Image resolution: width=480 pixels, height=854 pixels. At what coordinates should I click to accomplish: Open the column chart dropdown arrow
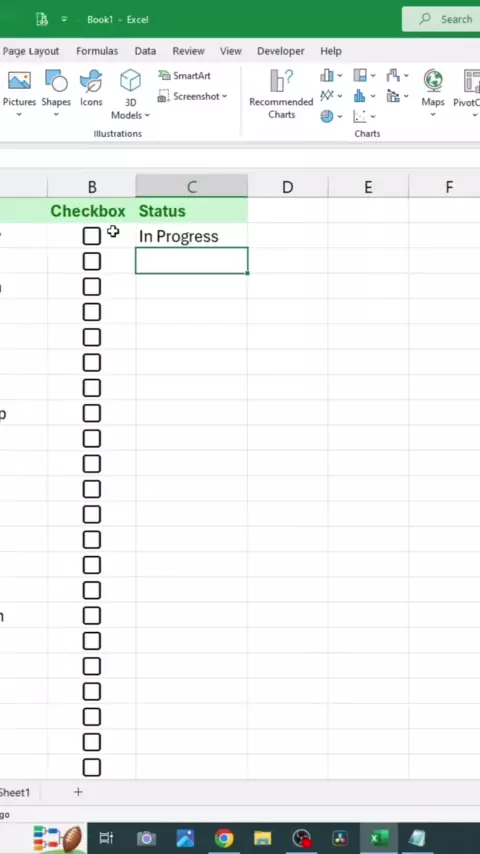(x=340, y=75)
